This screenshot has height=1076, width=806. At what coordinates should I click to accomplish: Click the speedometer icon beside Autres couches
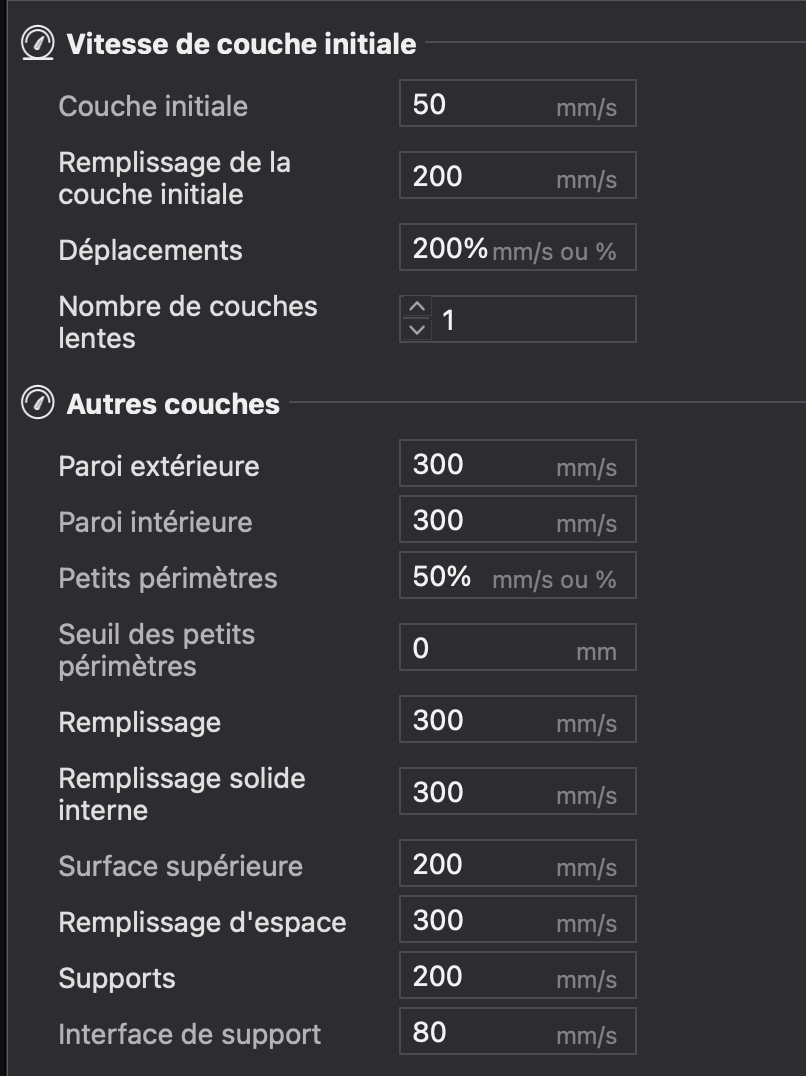(x=38, y=402)
